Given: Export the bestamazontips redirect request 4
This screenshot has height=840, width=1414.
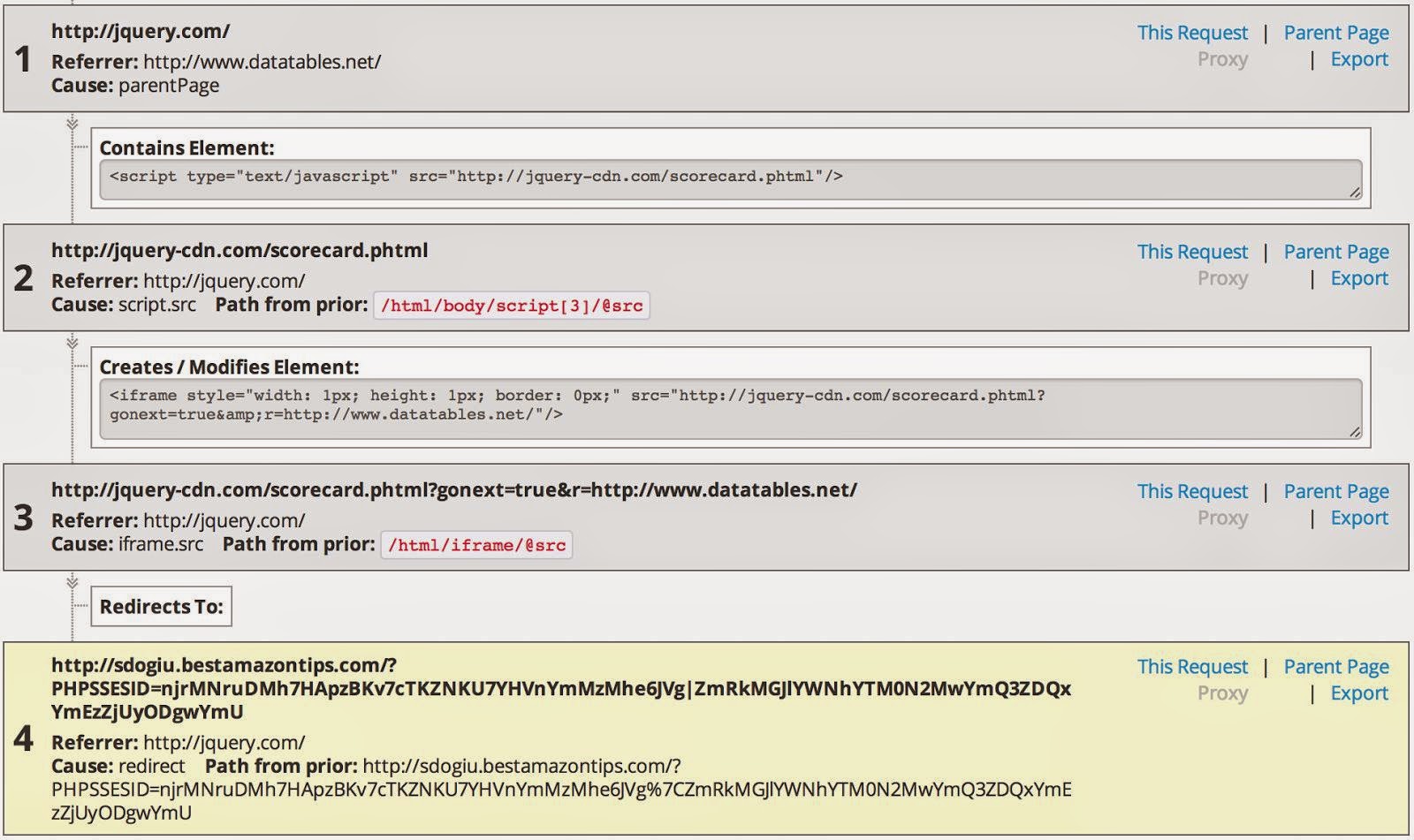Looking at the screenshot, I should point(1359,693).
